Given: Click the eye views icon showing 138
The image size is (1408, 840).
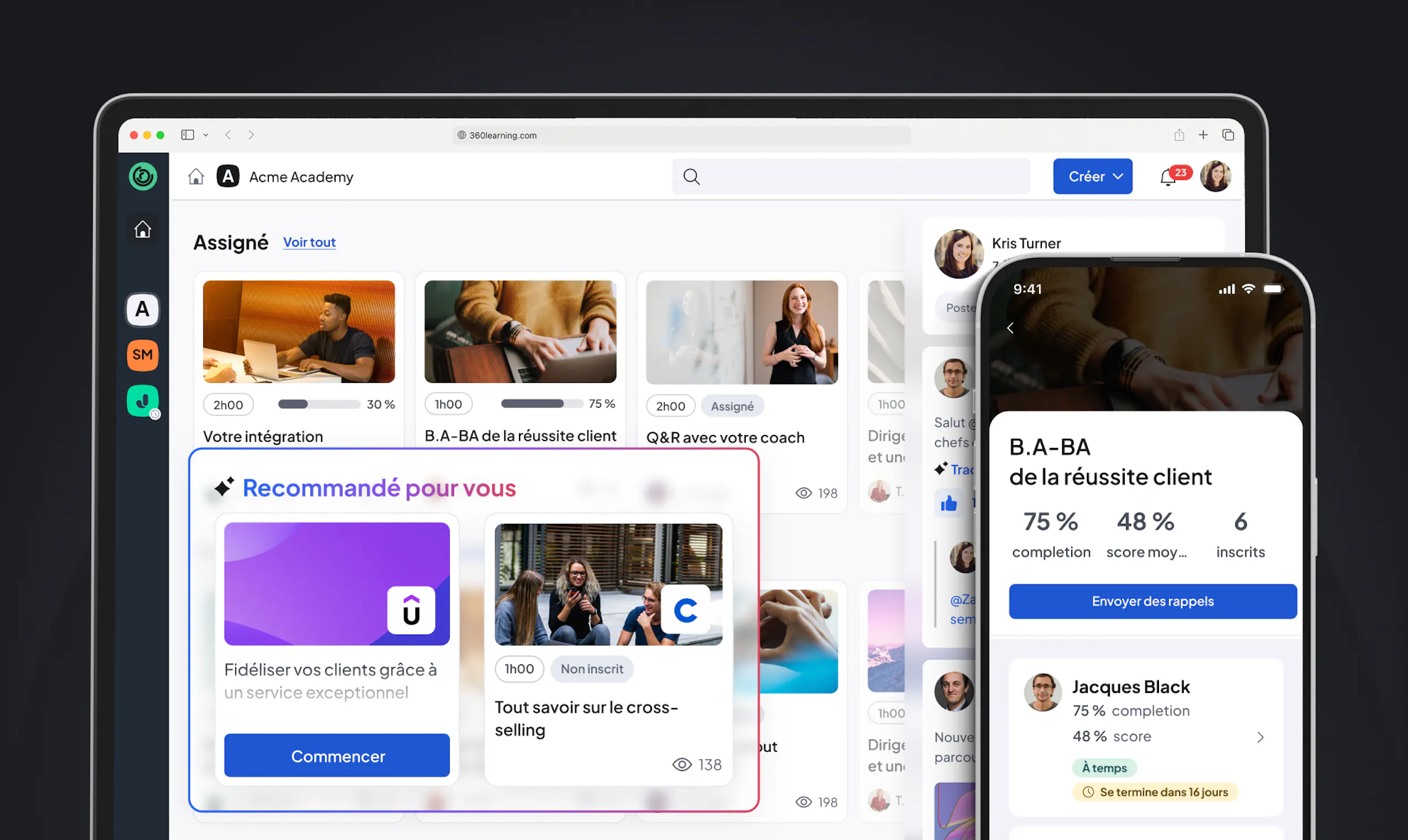Looking at the screenshot, I should 682,765.
